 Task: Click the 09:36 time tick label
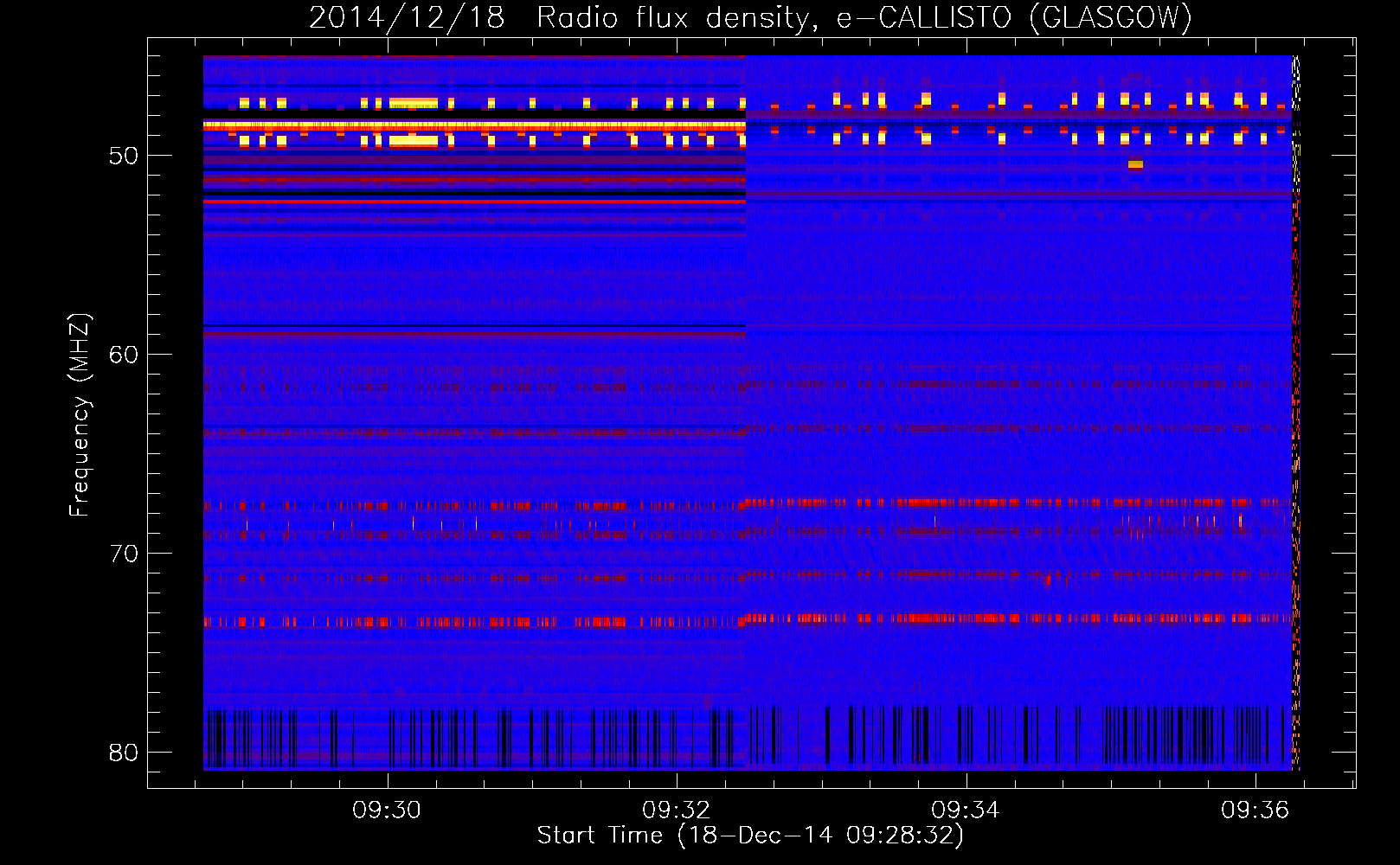pos(1255,811)
